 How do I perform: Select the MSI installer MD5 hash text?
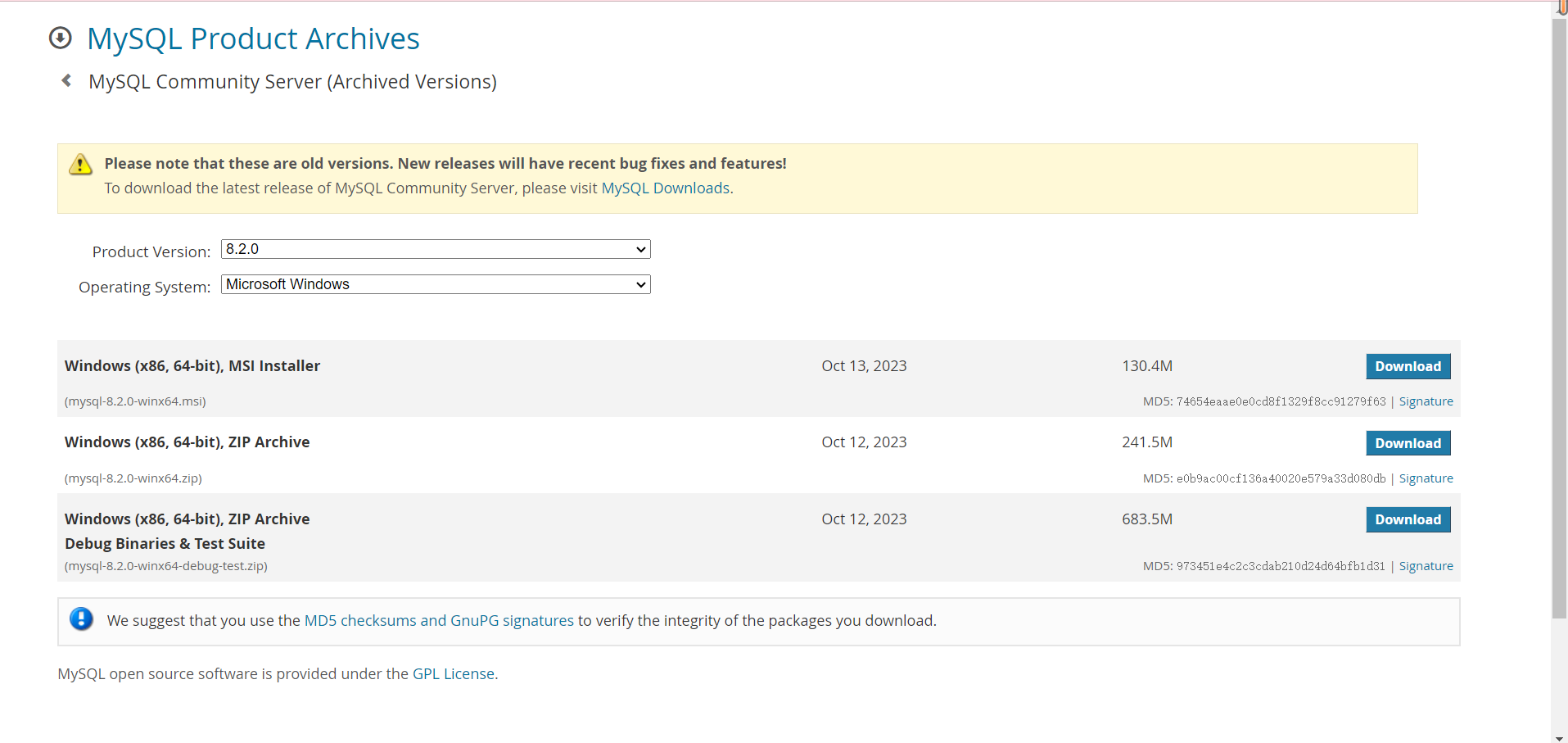1281,401
